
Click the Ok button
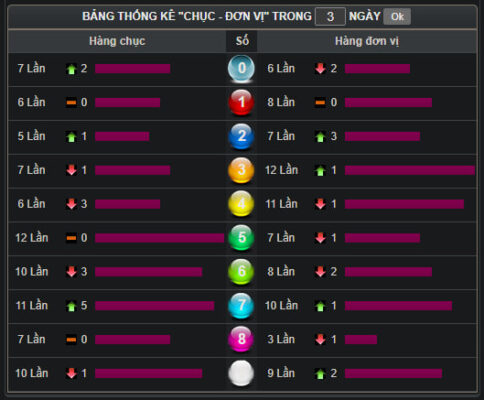pos(397,16)
